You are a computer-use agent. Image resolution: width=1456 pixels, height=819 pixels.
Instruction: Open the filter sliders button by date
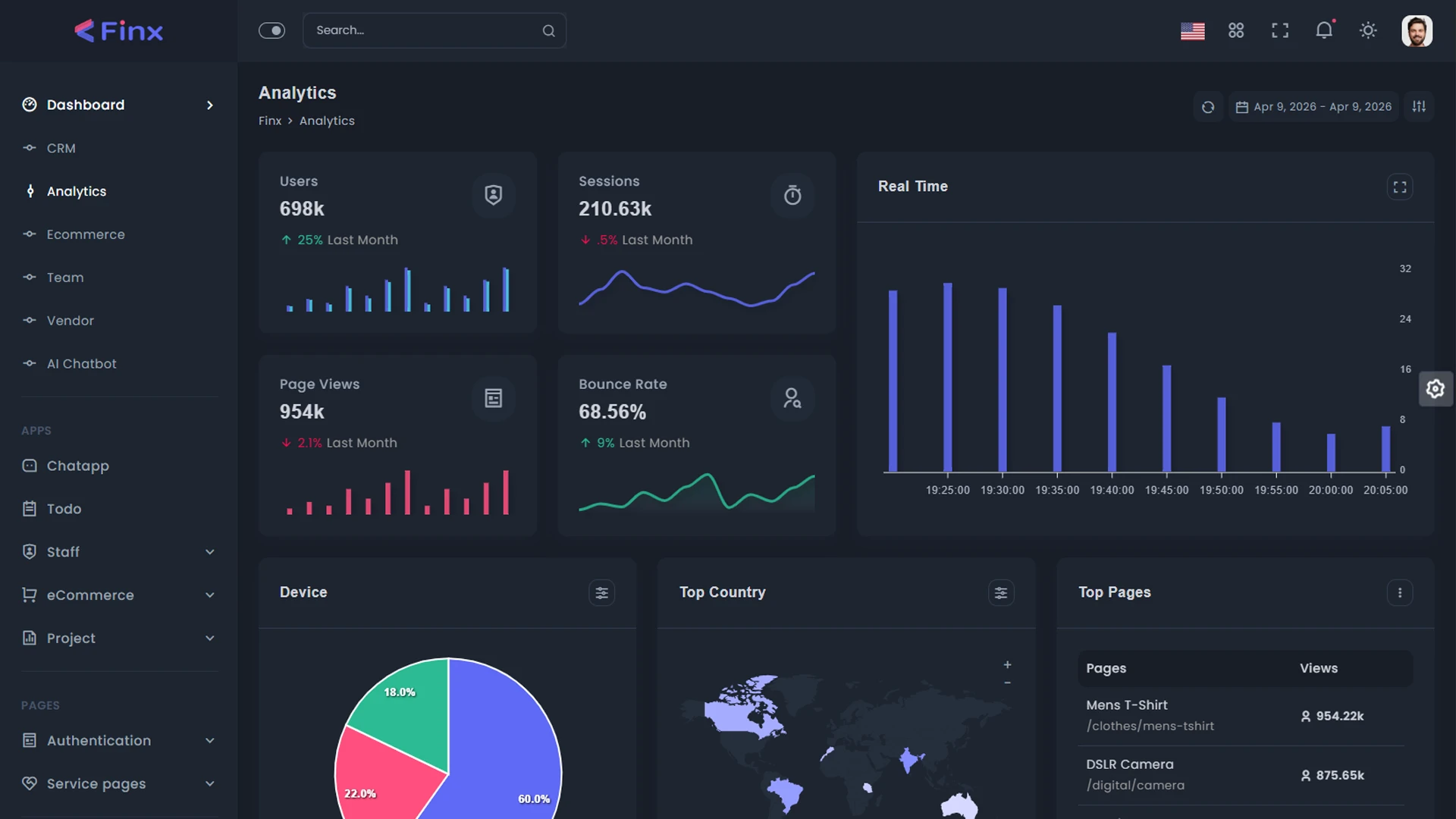tap(1419, 107)
